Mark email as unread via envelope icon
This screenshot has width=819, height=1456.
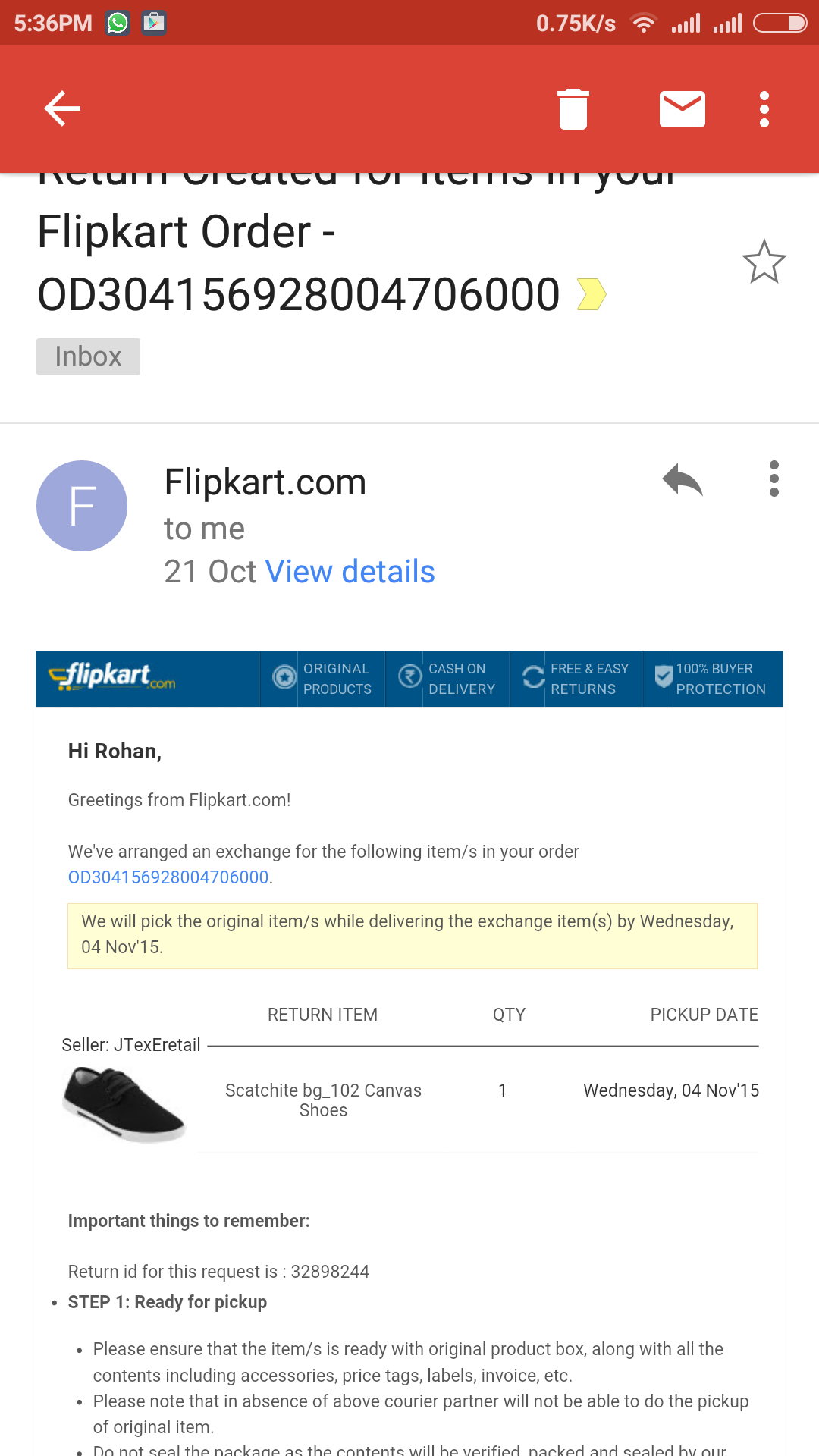(x=682, y=108)
